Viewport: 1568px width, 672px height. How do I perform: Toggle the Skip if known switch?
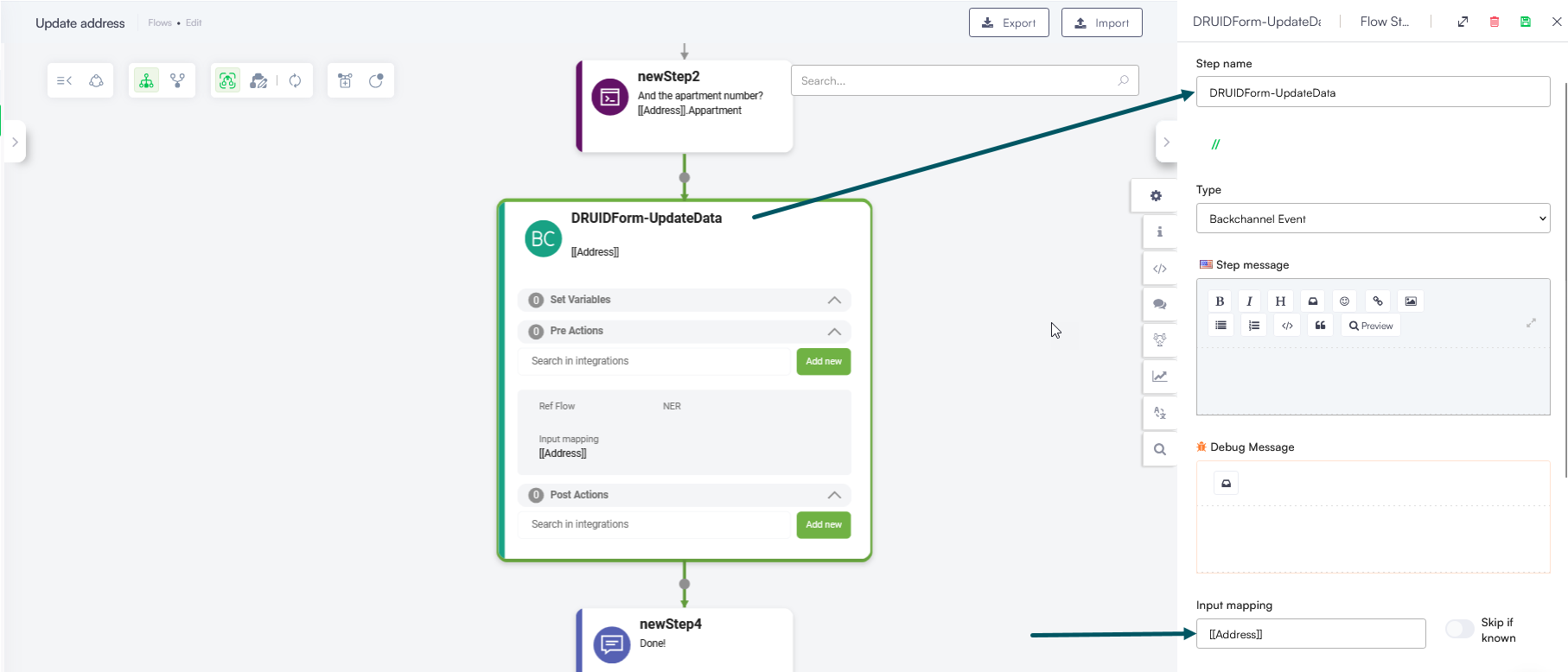(1459, 630)
